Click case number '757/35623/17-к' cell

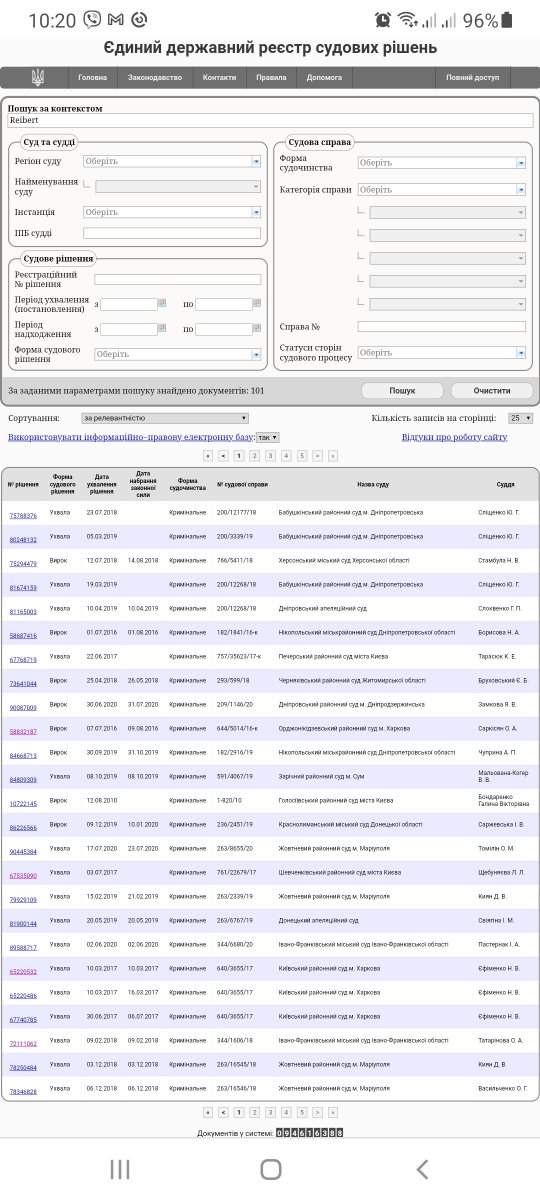click(x=239, y=659)
